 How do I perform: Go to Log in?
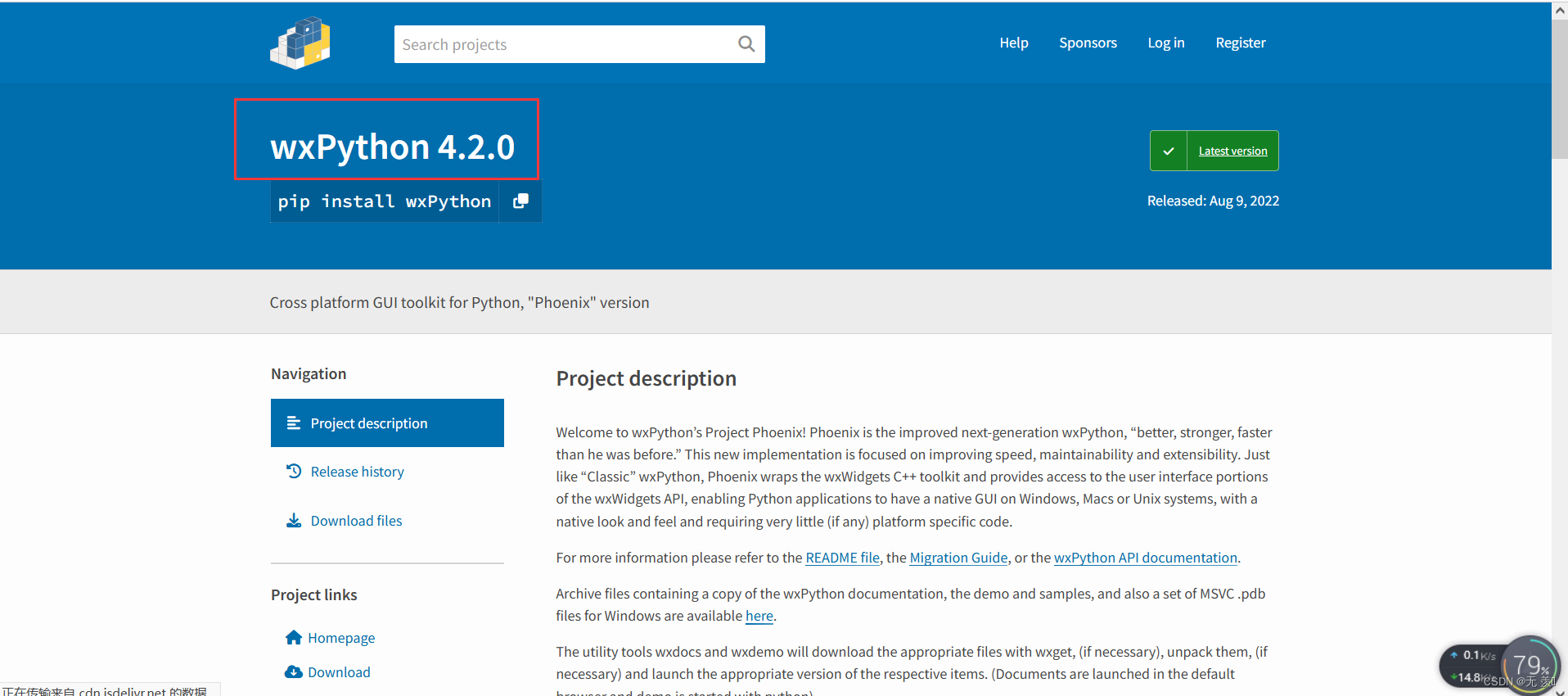[x=1166, y=43]
